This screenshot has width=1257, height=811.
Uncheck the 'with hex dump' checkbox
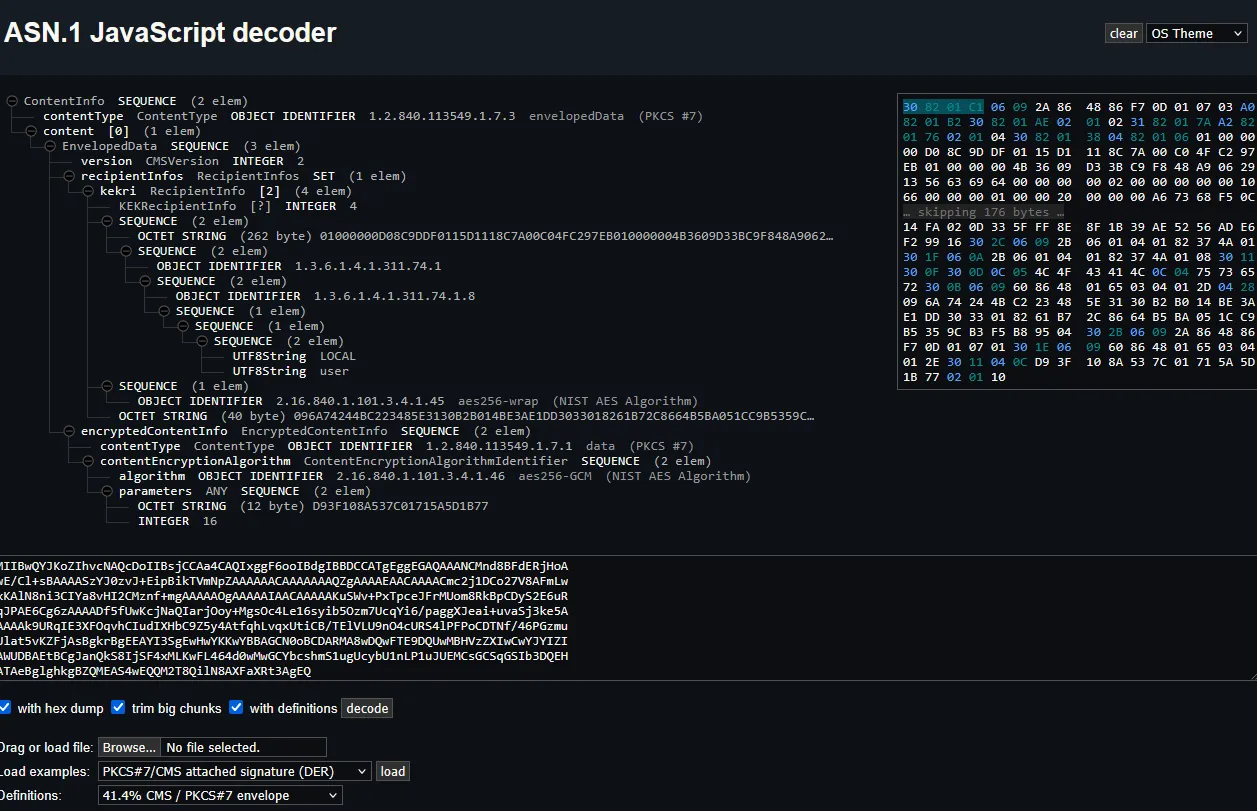point(5,707)
